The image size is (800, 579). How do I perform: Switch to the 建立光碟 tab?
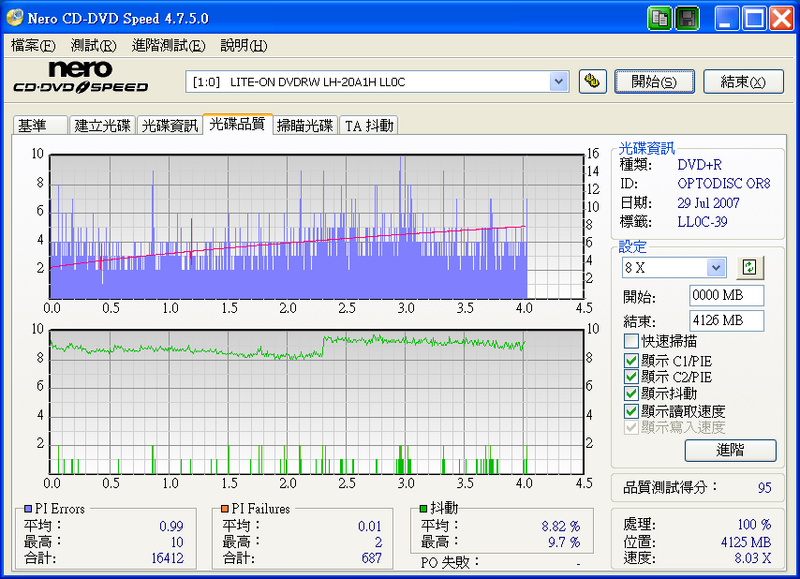point(102,125)
